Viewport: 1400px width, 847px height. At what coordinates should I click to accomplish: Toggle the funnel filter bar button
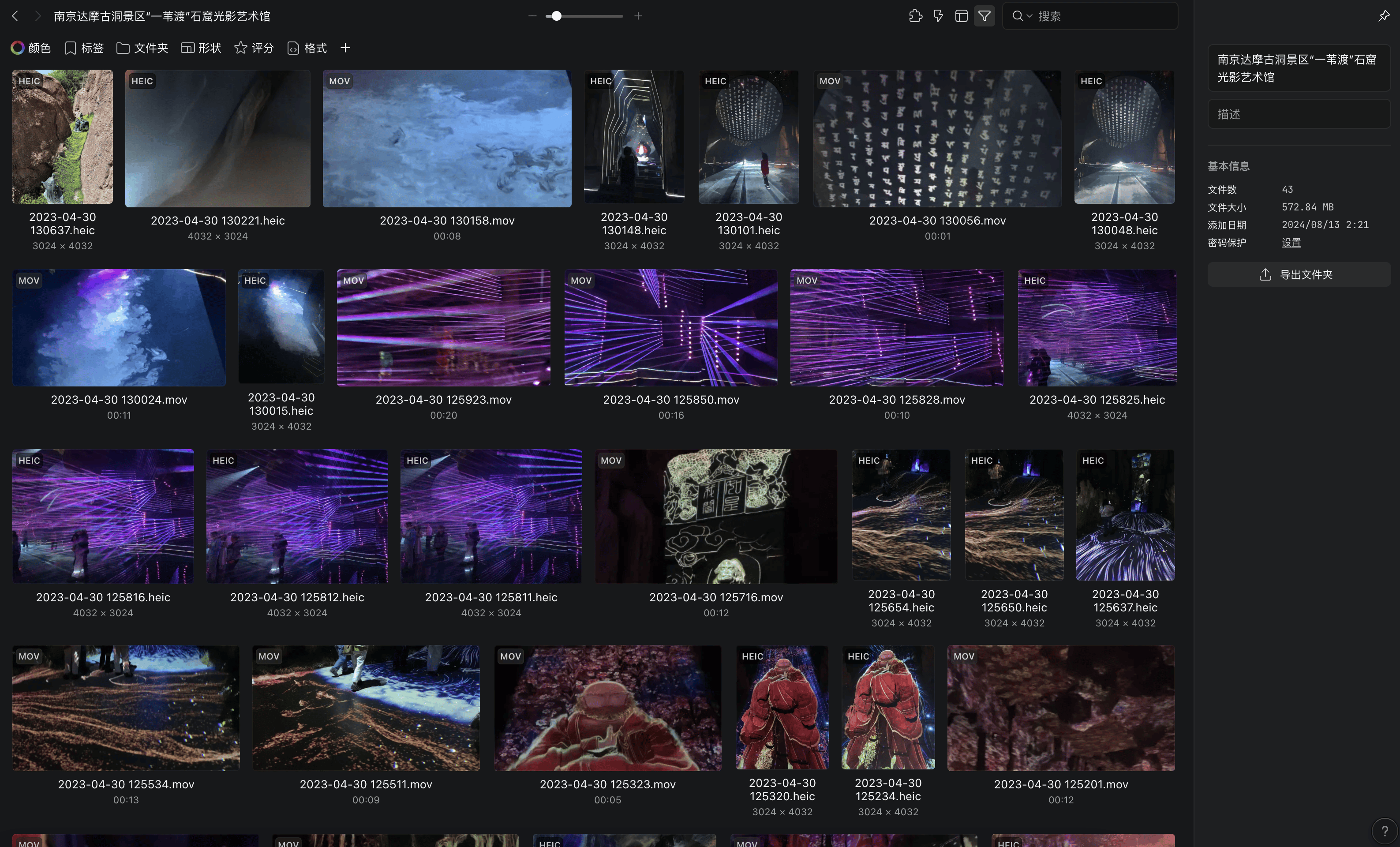[x=984, y=16]
